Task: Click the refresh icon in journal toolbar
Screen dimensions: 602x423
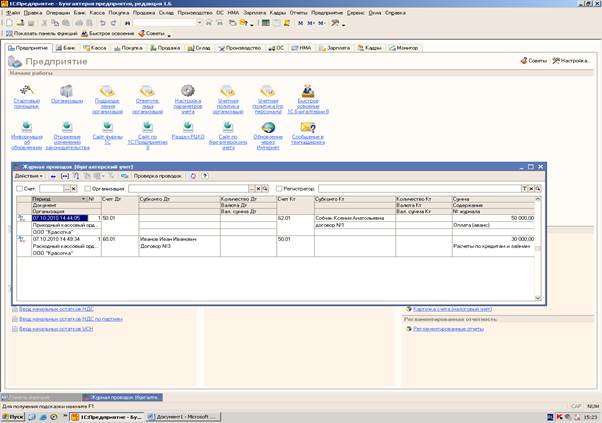Action: click(193, 176)
